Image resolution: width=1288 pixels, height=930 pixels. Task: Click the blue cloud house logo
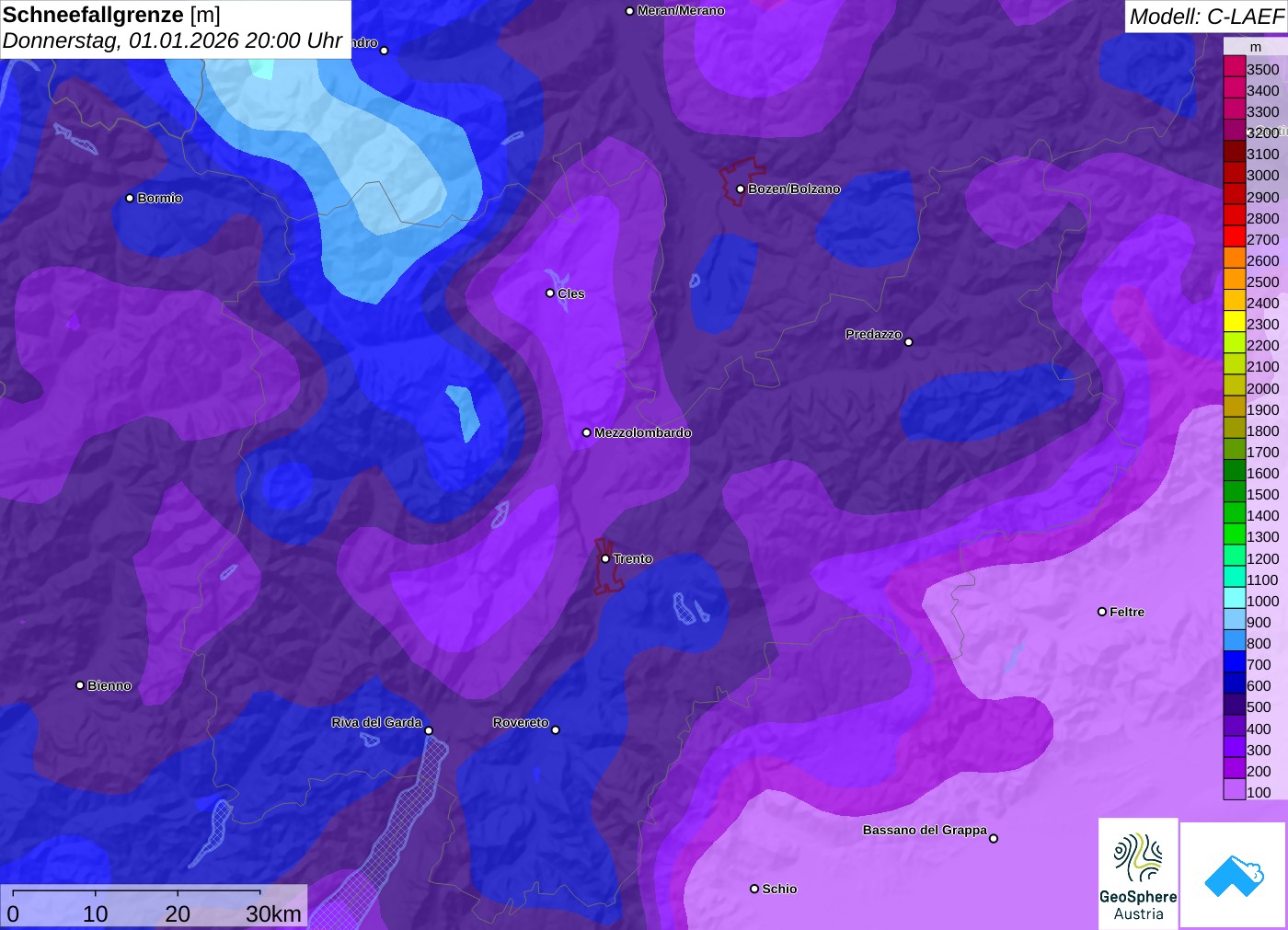pos(1234,875)
